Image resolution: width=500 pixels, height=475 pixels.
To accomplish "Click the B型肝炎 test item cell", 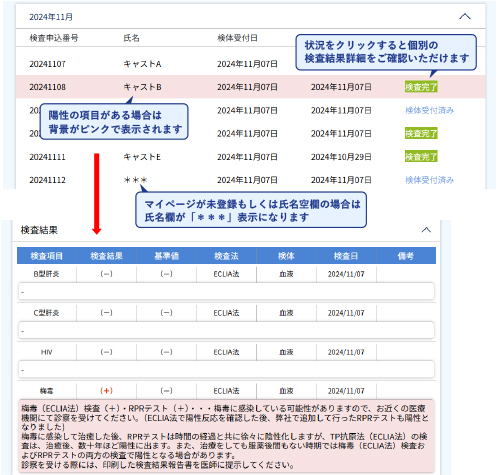I will coord(46,274).
